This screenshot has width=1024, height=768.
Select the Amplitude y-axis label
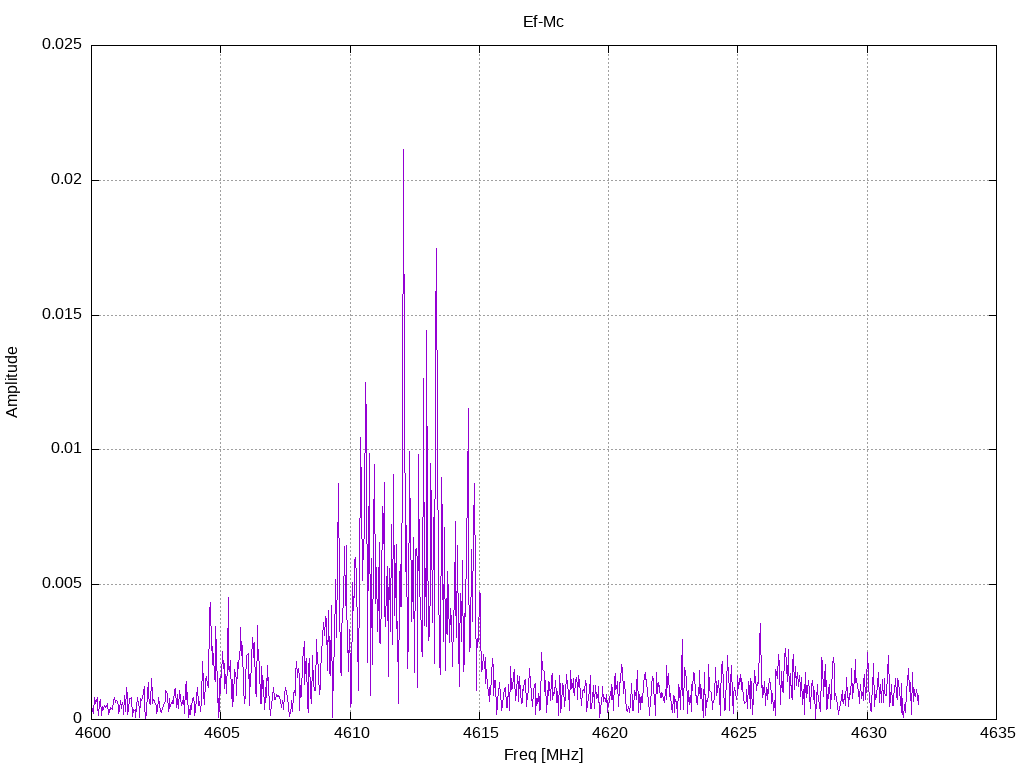point(13,381)
